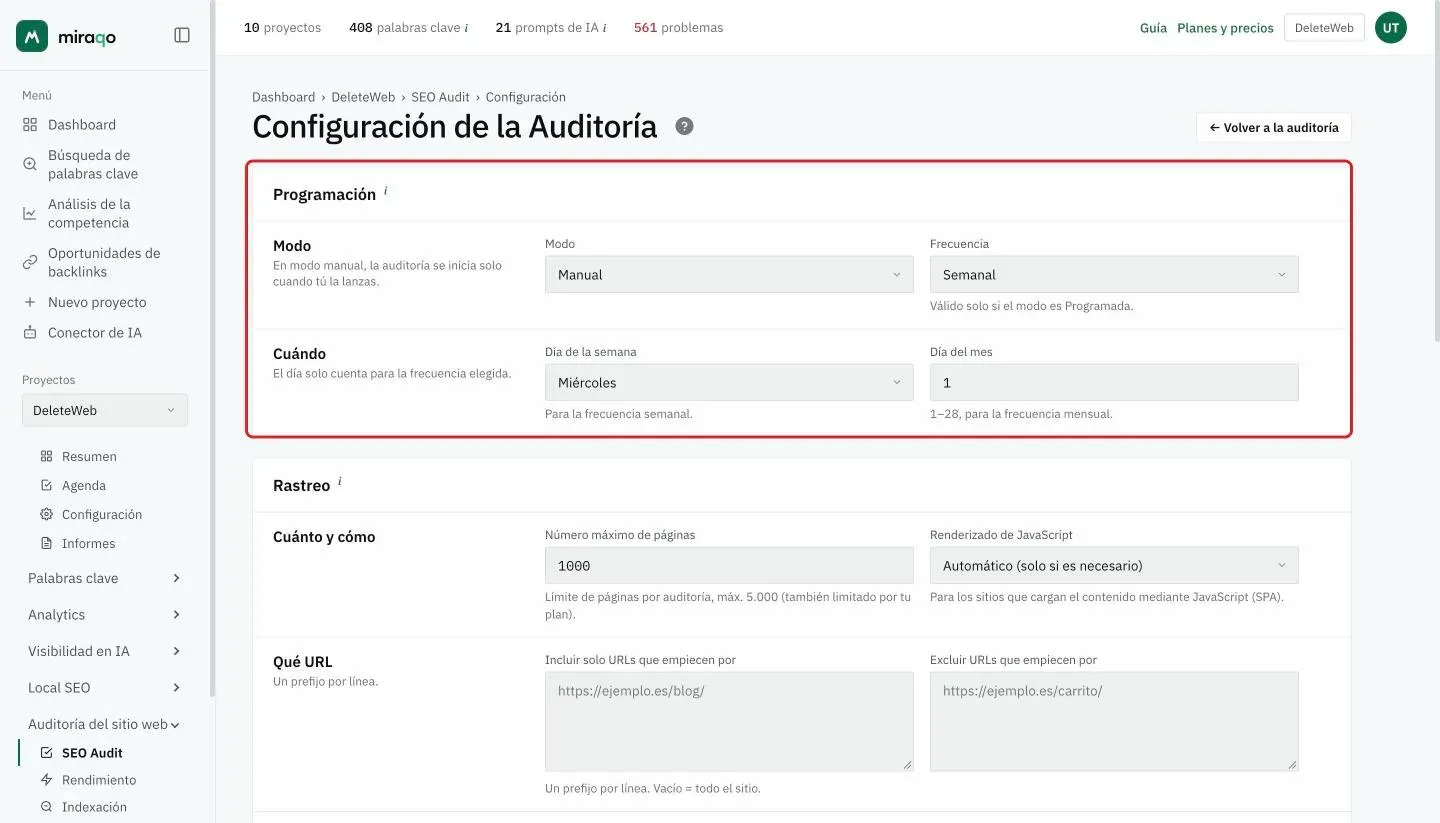Expand the Visibilidad en IA section
The height and width of the screenshot is (823, 1440).
coord(104,651)
